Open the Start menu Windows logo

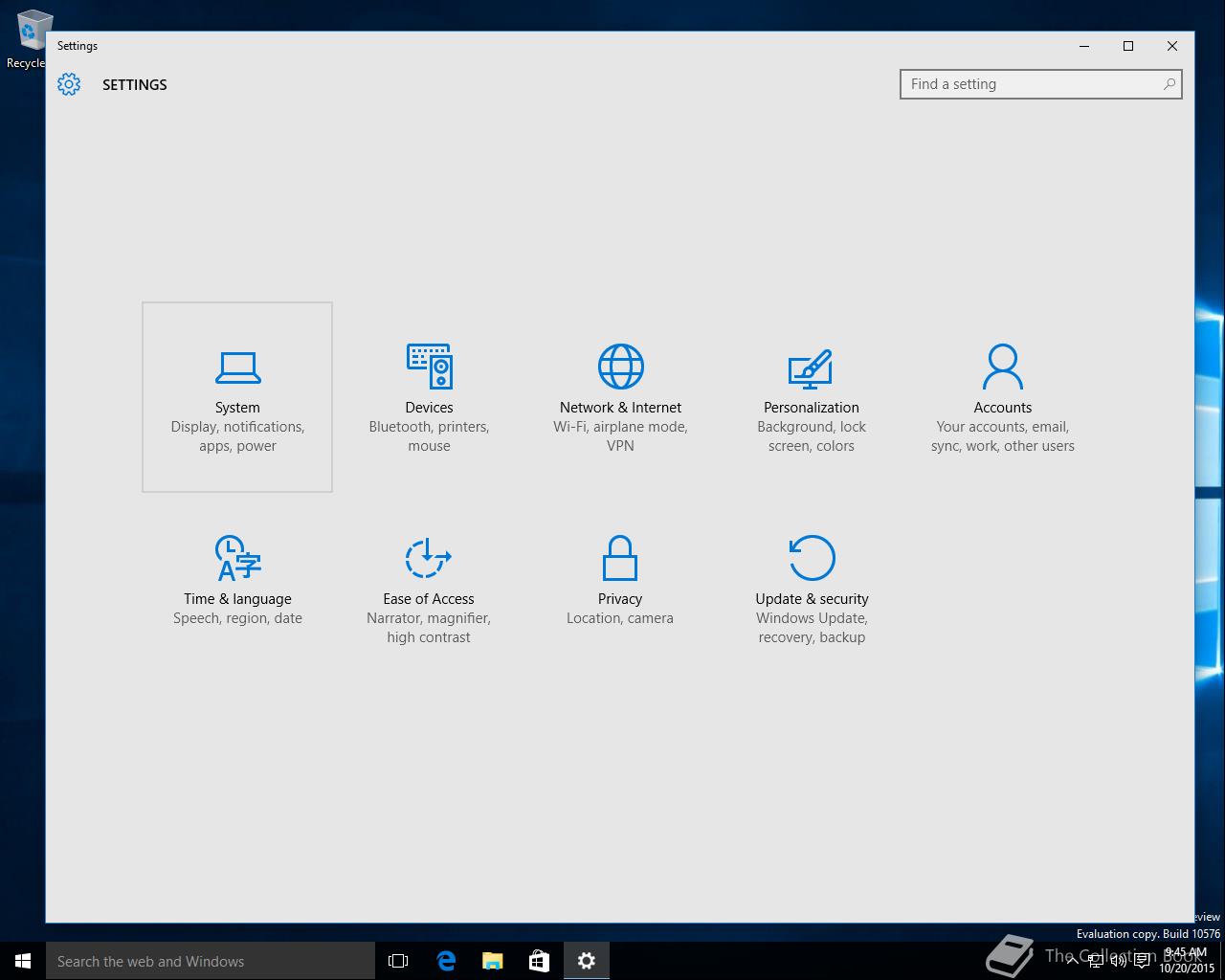[x=23, y=961]
